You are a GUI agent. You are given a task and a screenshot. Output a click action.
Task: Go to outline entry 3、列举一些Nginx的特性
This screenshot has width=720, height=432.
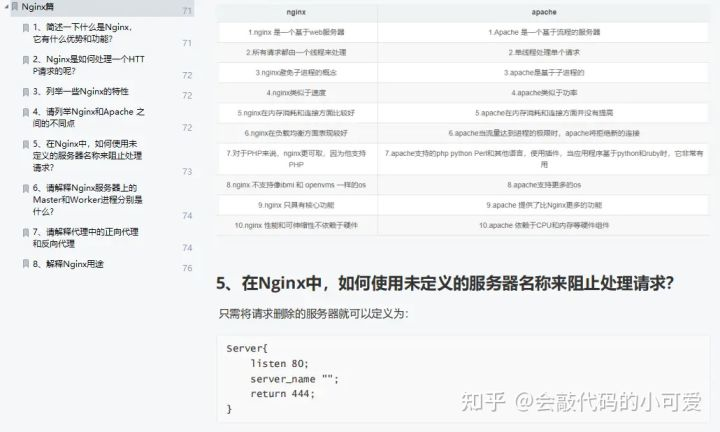click(81, 91)
